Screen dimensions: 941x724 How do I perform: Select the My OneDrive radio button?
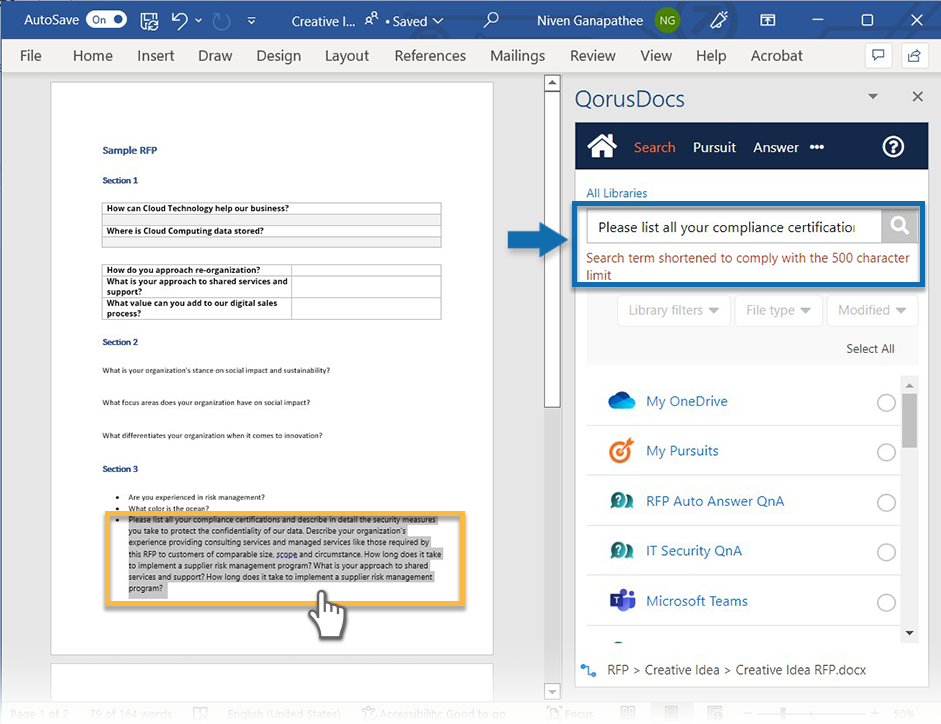(x=885, y=402)
